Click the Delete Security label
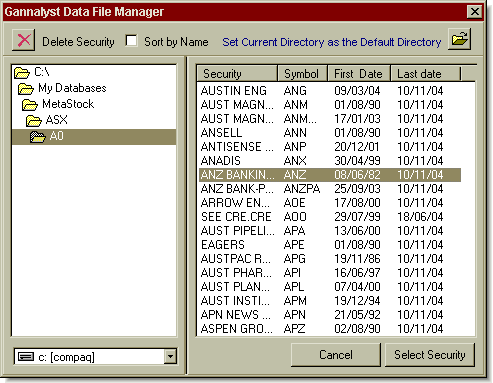493x383 pixels. (x=78, y=42)
